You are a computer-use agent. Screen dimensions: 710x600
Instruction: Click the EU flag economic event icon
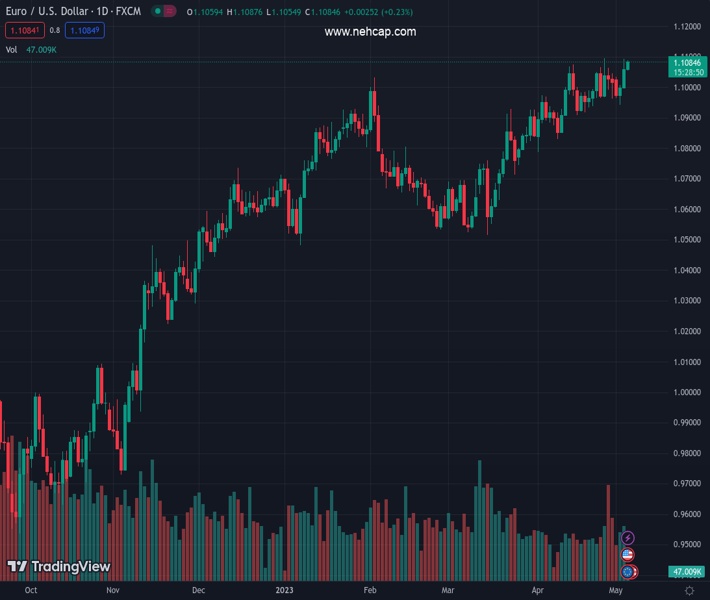[628, 571]
